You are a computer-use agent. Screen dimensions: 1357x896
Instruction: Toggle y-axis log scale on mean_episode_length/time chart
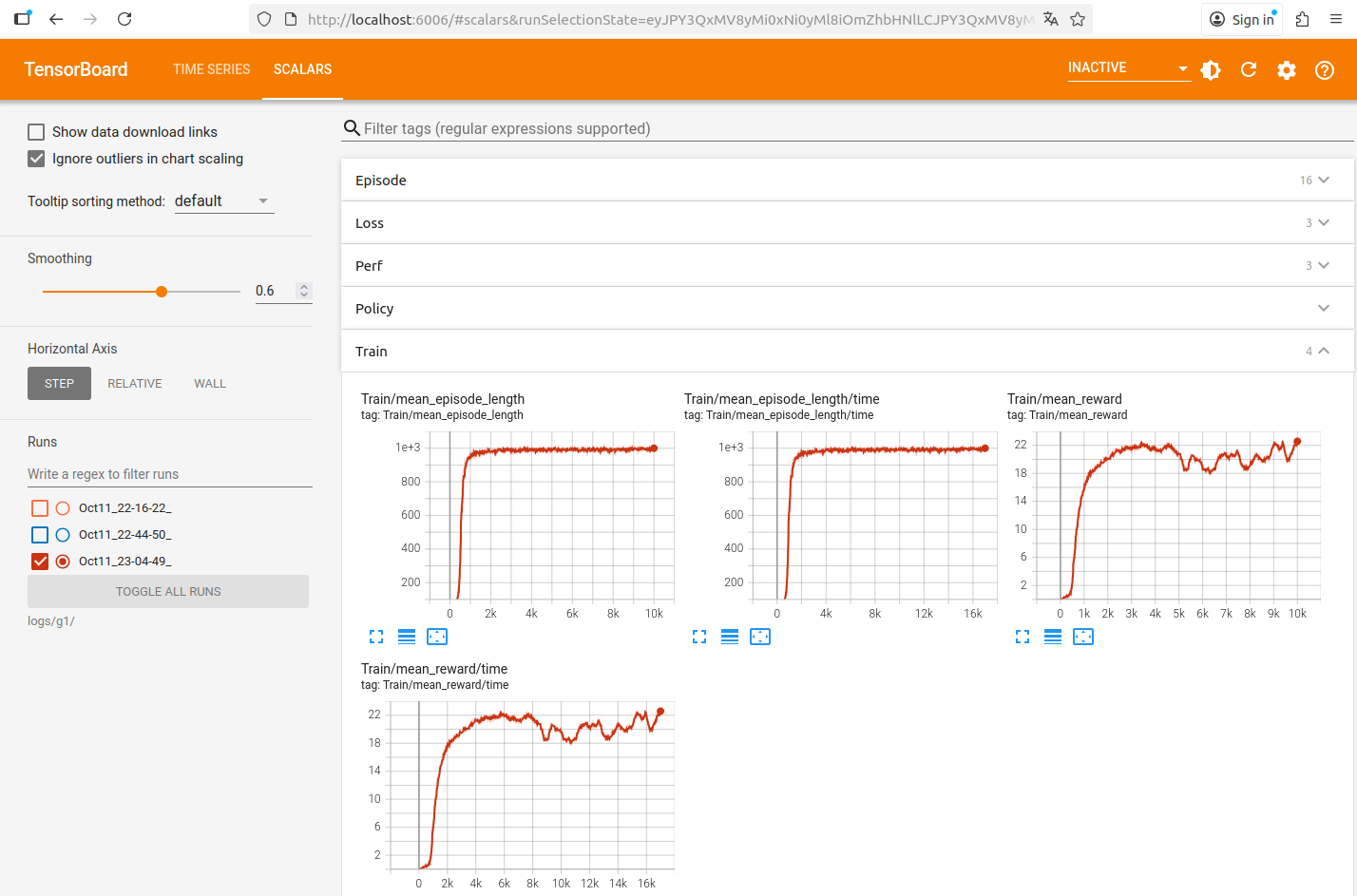(730, 637)
